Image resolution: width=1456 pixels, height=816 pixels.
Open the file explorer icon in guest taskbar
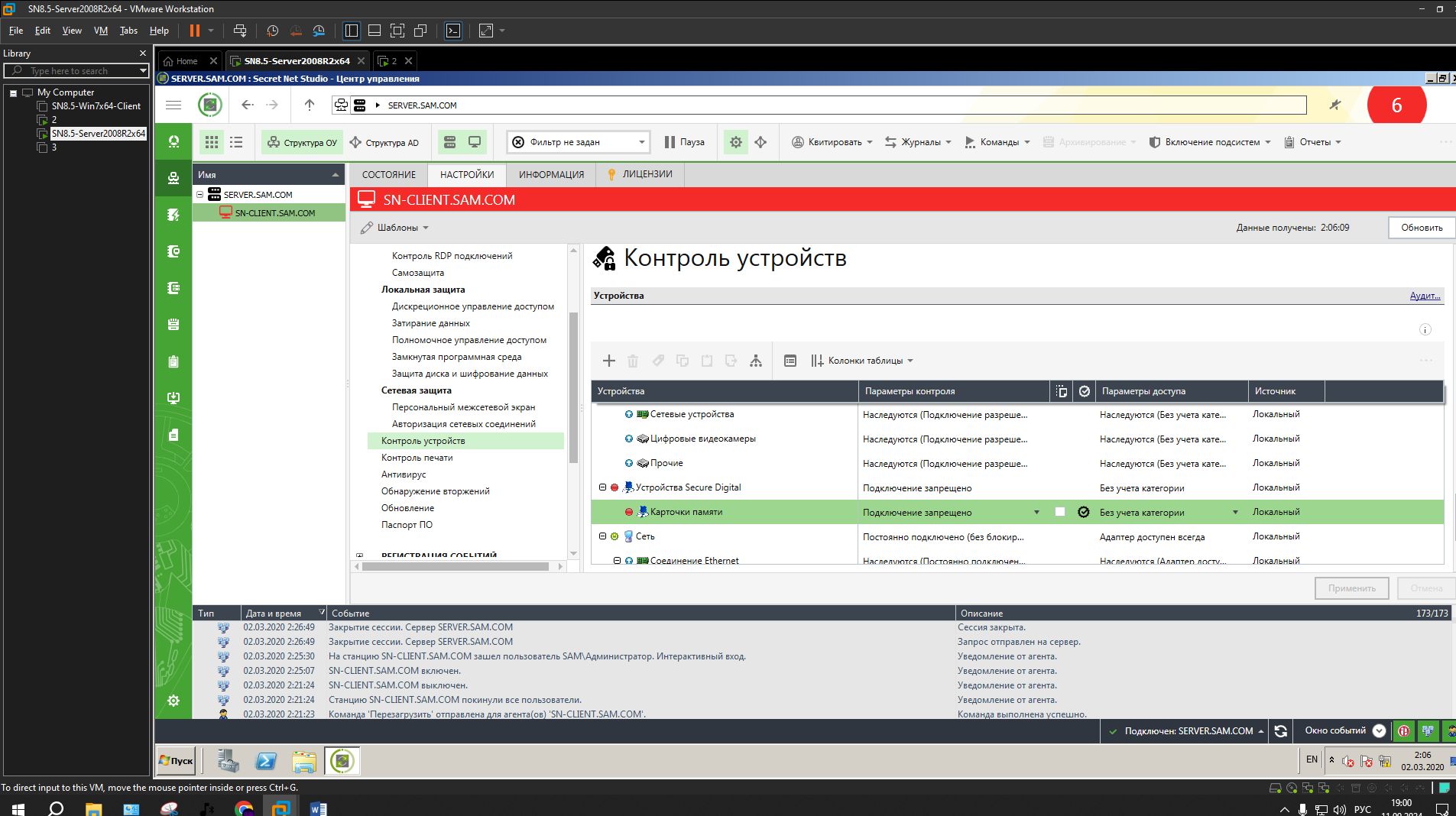pyautogui.click(x=304, y=761)
